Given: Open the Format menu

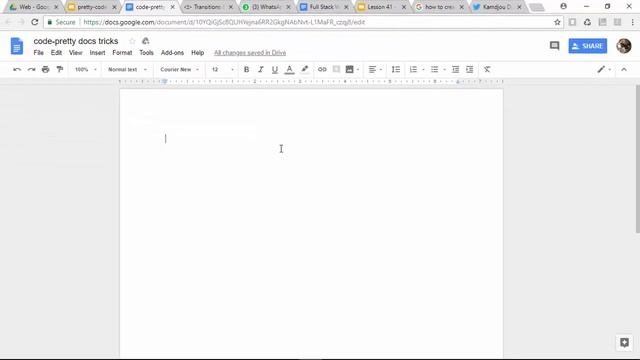Looking at the screenshot, I should [x=122, y=53].
